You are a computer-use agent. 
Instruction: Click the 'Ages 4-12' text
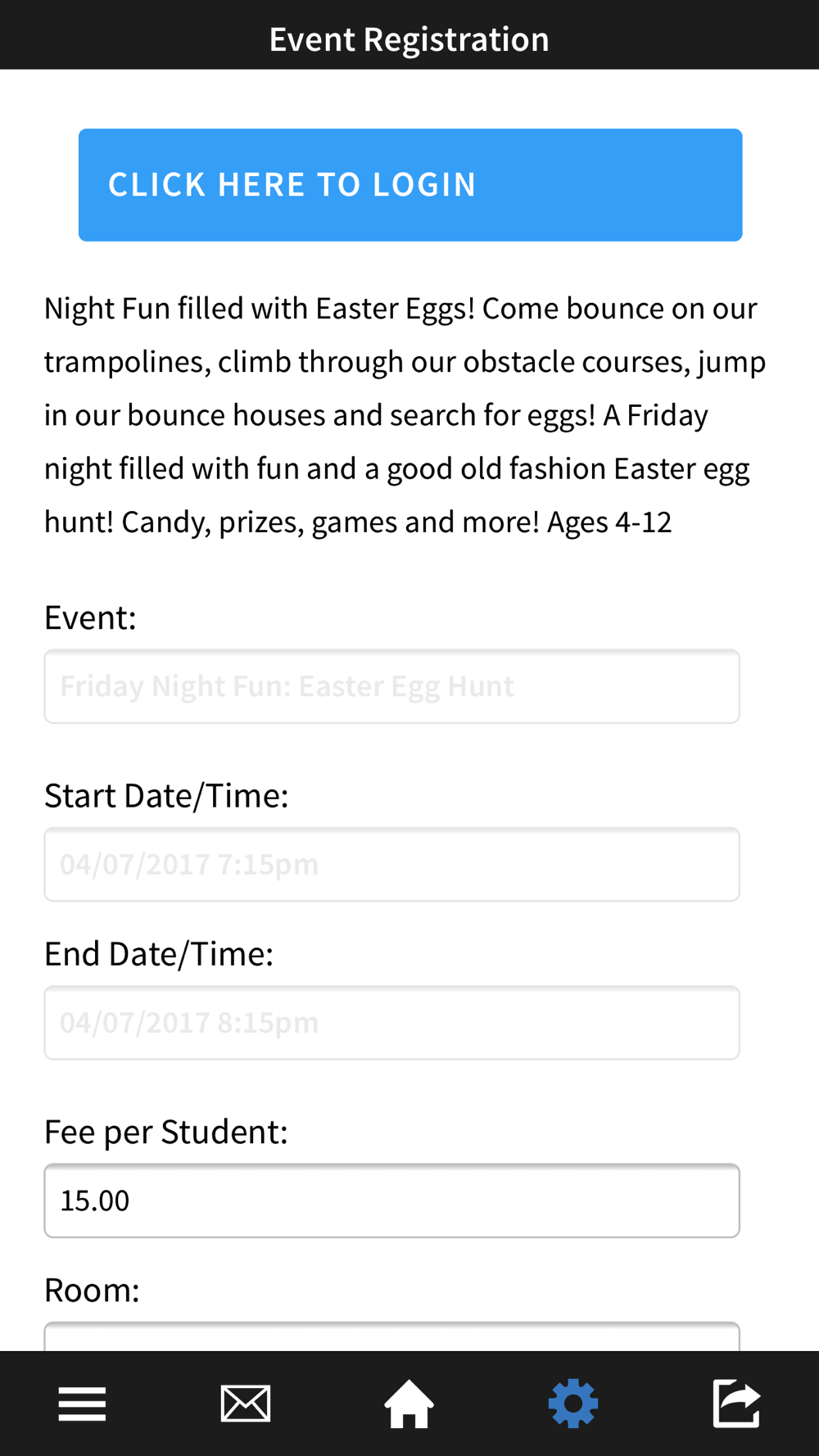click(609, 522)
